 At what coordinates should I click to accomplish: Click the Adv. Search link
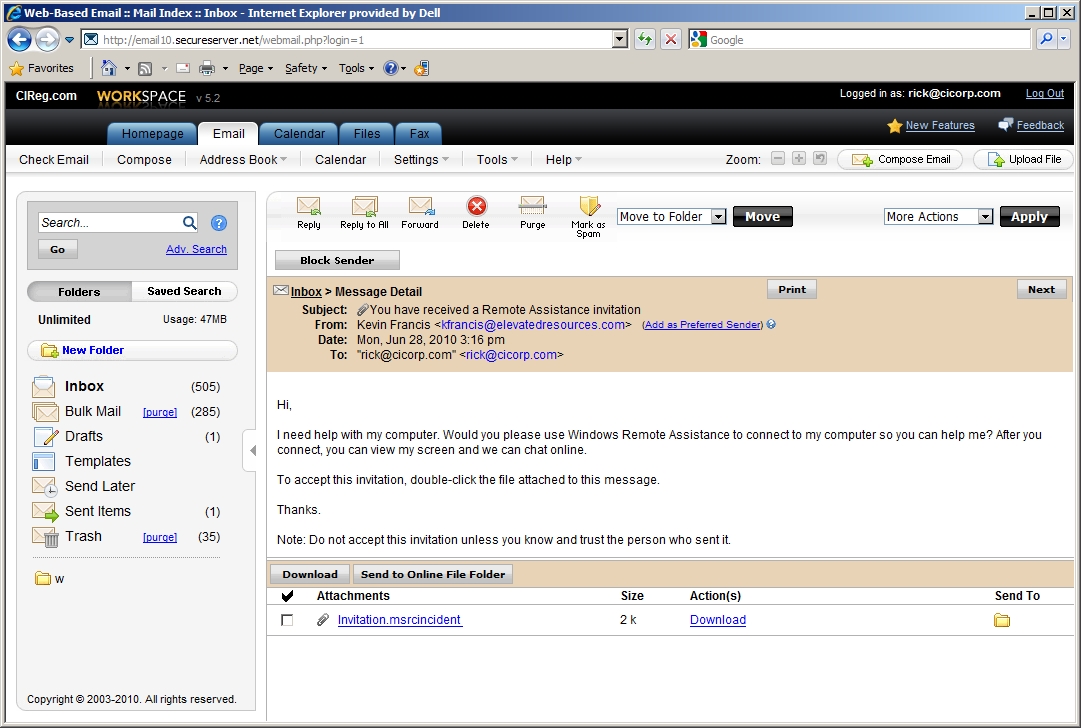click(x=196, y=249)
